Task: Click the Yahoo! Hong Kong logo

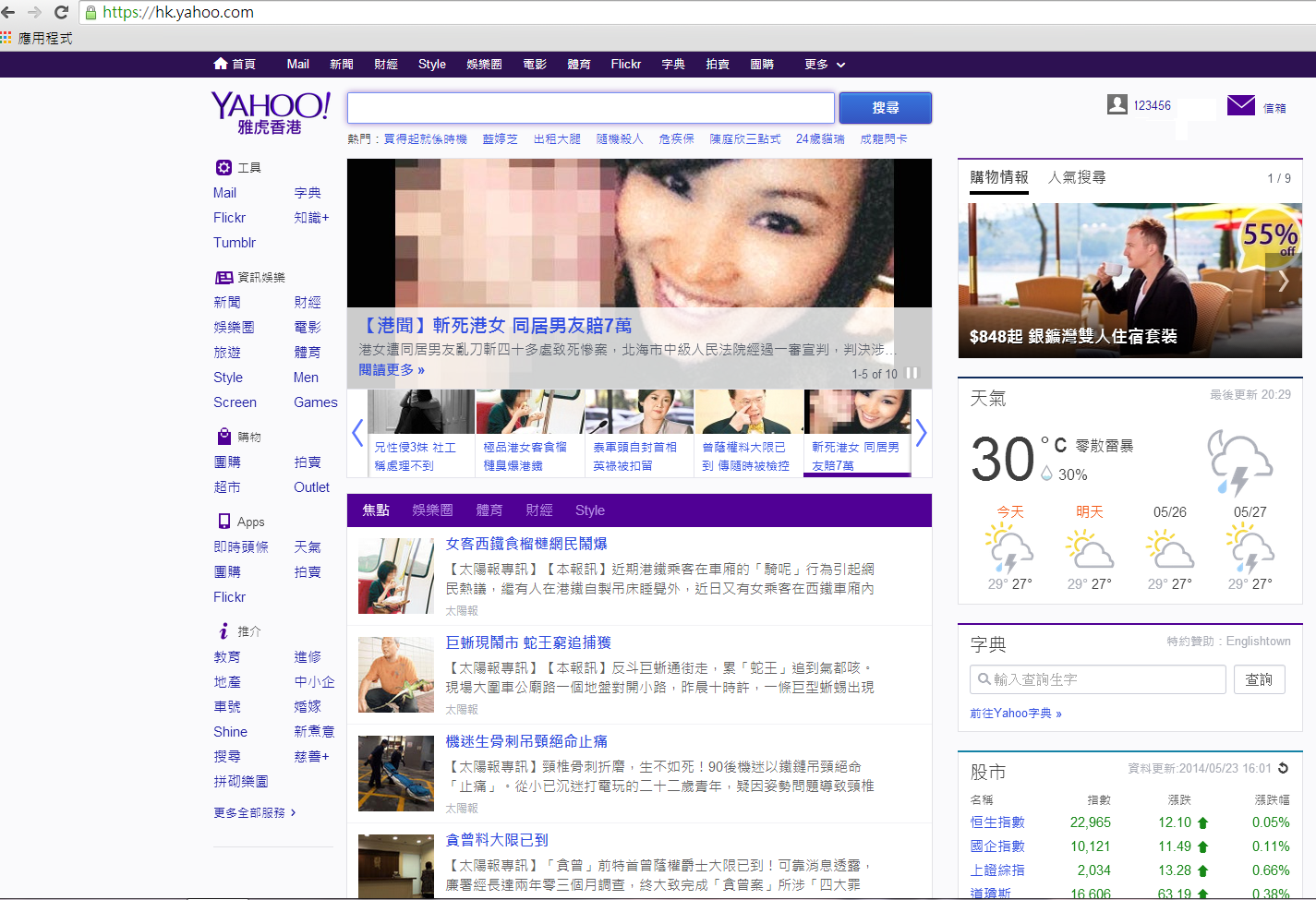Action: 270,113
